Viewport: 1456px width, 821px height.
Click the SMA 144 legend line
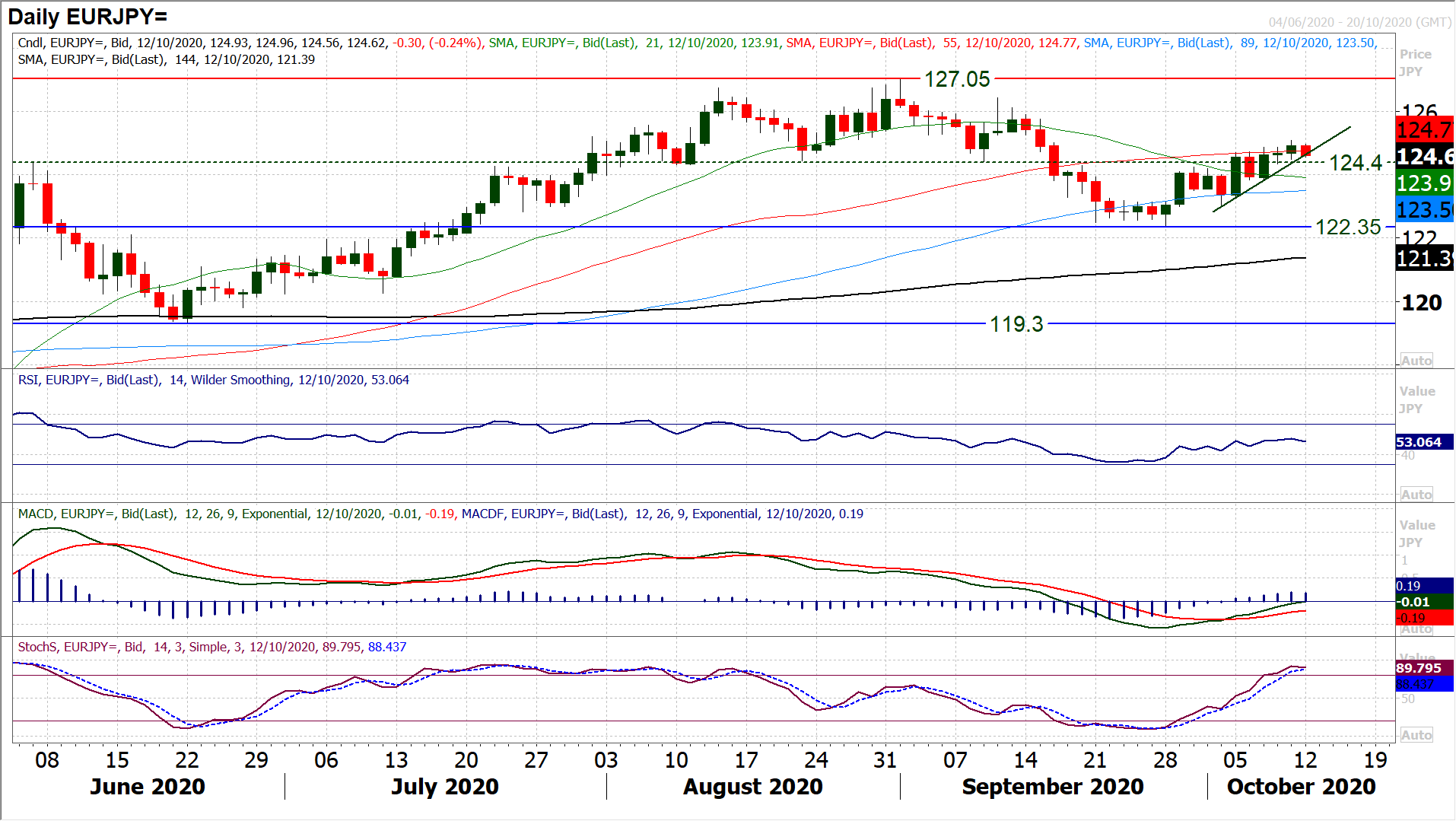pos(167,59)
